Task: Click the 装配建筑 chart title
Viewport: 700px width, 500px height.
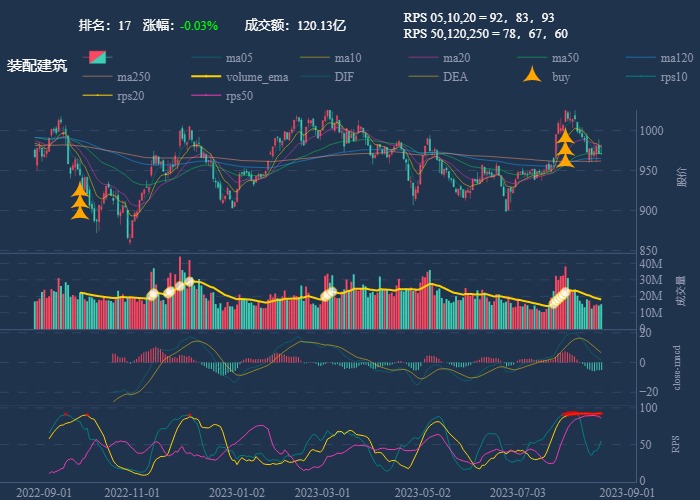Action: tap(37, 66)
